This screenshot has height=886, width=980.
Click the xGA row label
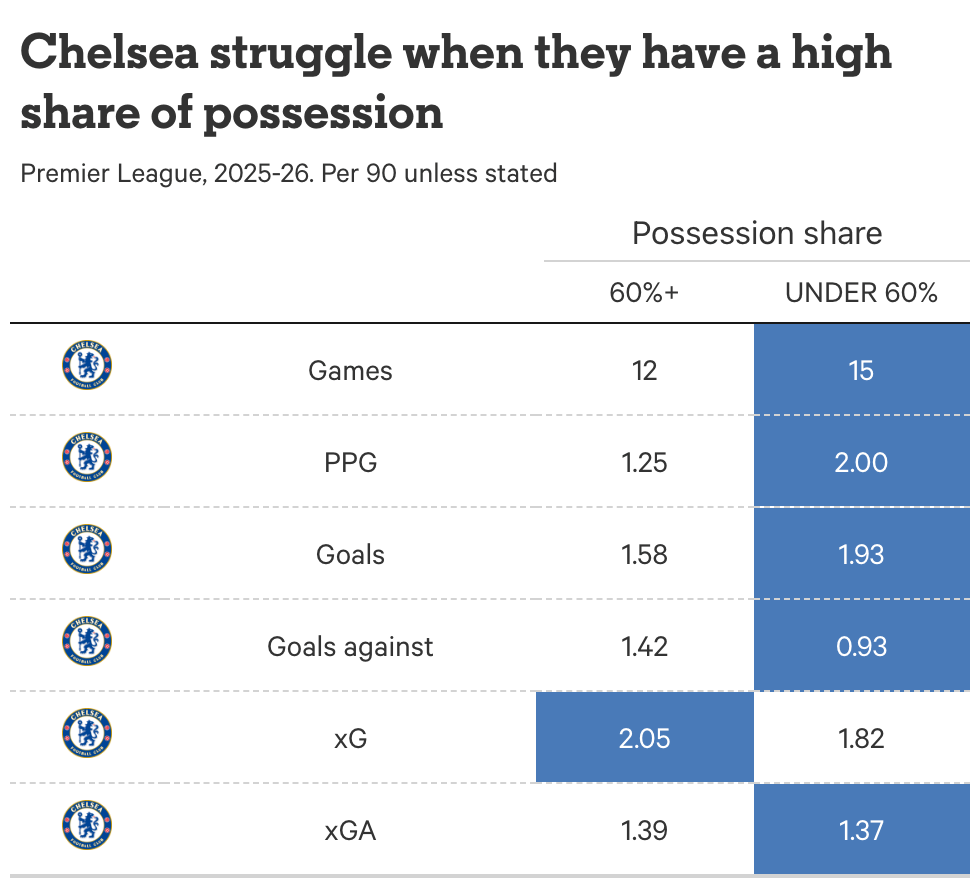[350, 830]
